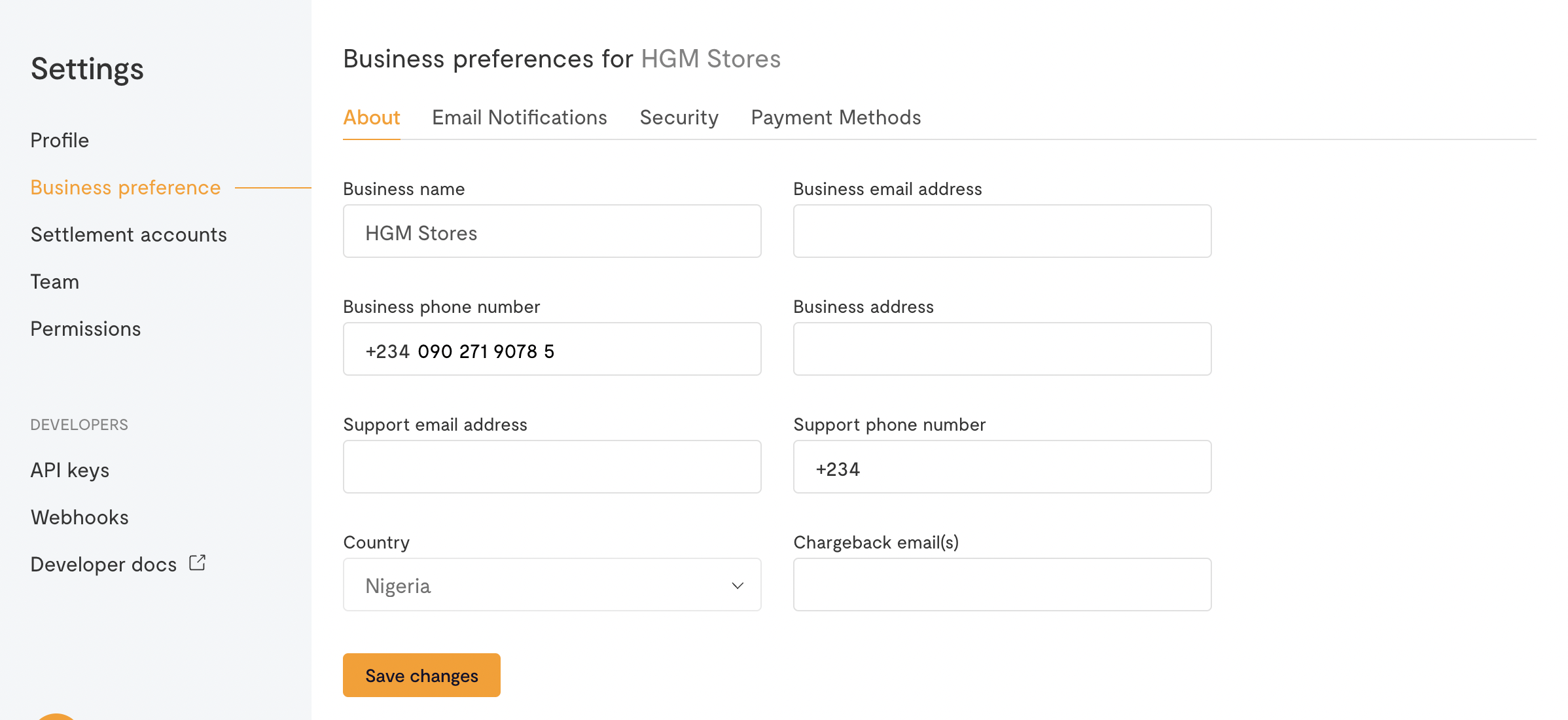Expand the Country dropdown showing Nigeria
The width and height of the screenshot is (1568, 720).
pyautogui.click(x=552, y=585)
